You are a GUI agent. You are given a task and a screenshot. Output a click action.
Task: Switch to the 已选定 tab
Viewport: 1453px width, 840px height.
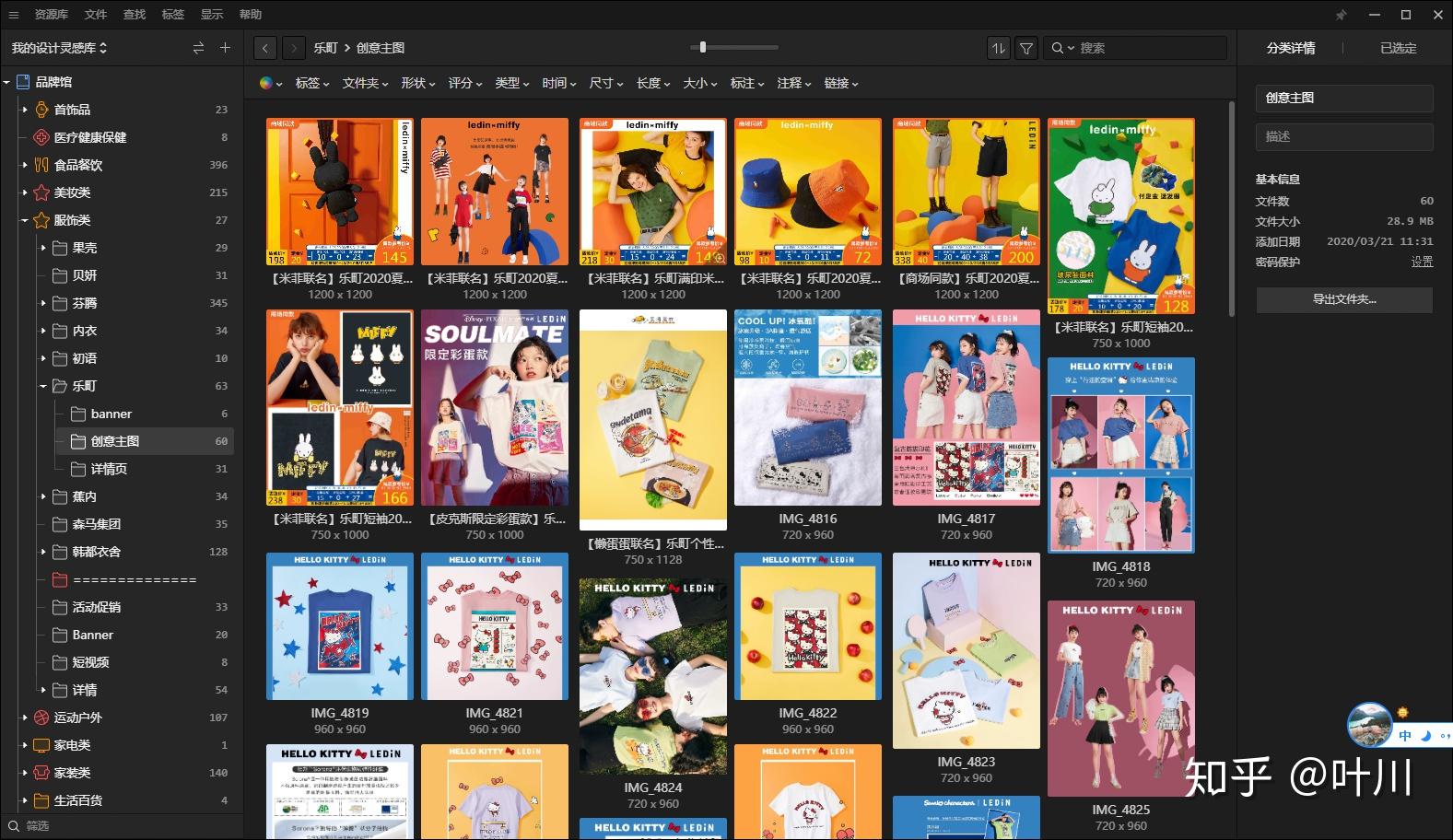coord(1398,48)
